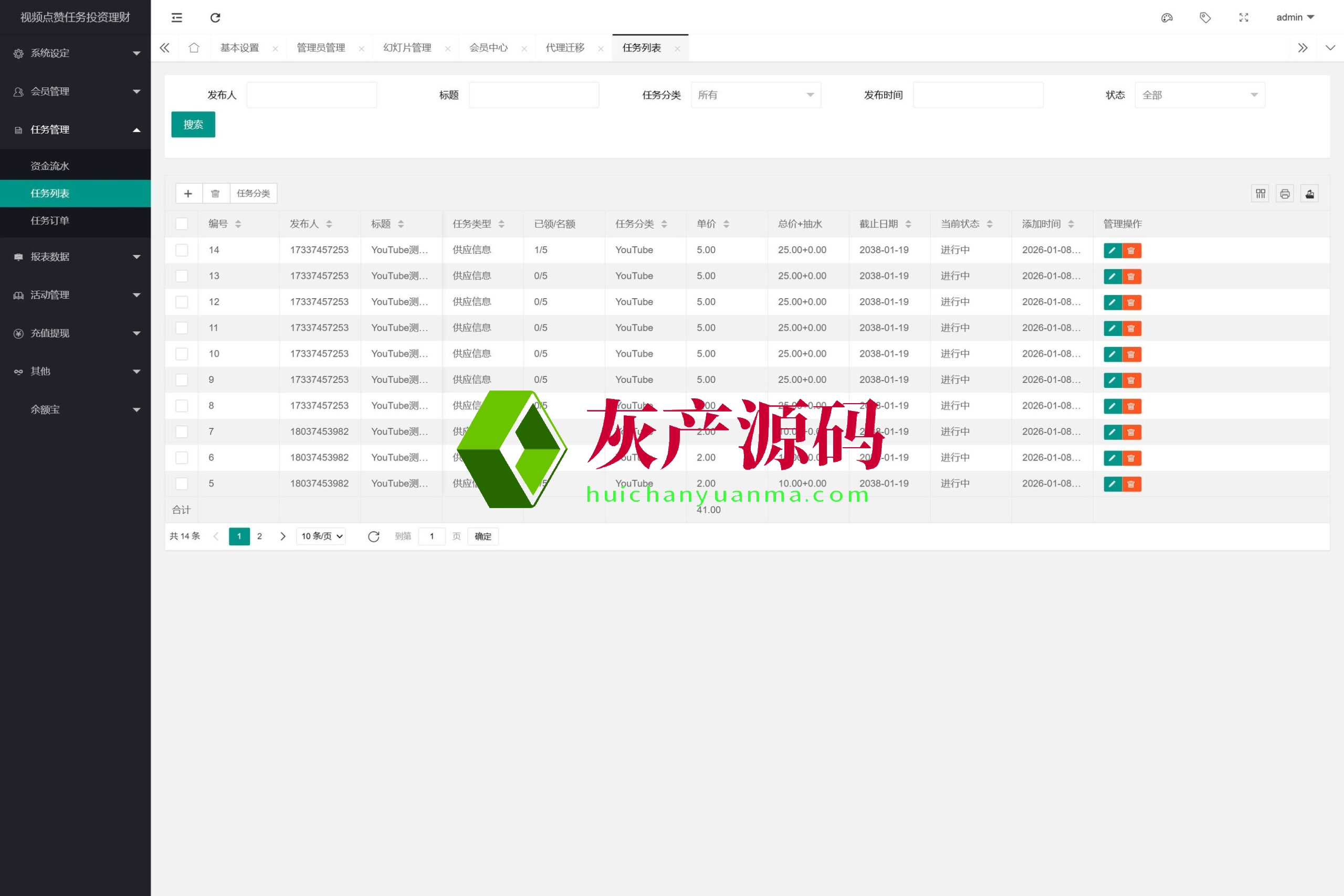Click edit icon for task number 14
The width and height of the screenshot is (1344, 896).
(x=1112, y=250)
